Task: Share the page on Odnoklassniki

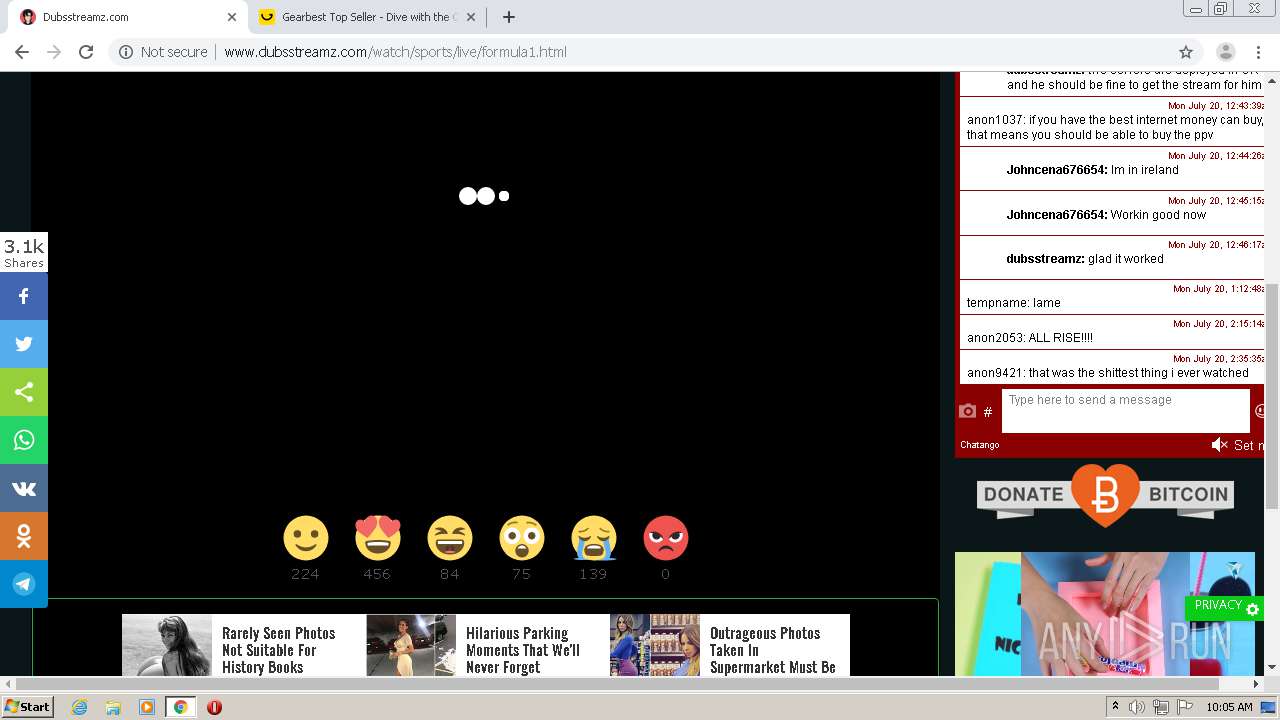Action: tap(24, 536)
